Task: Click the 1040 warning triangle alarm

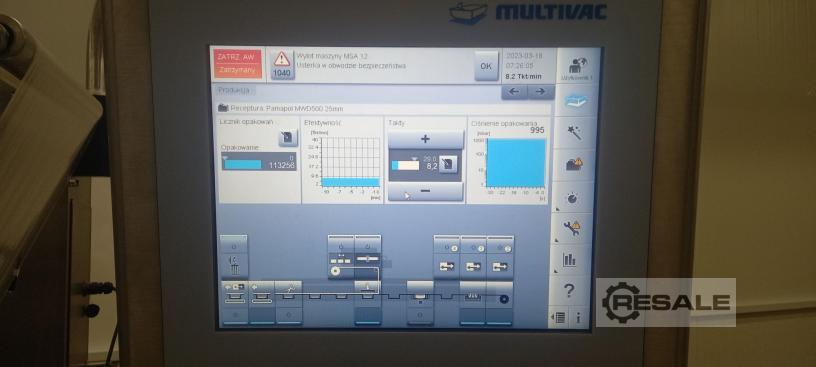Action: [282, 66]
